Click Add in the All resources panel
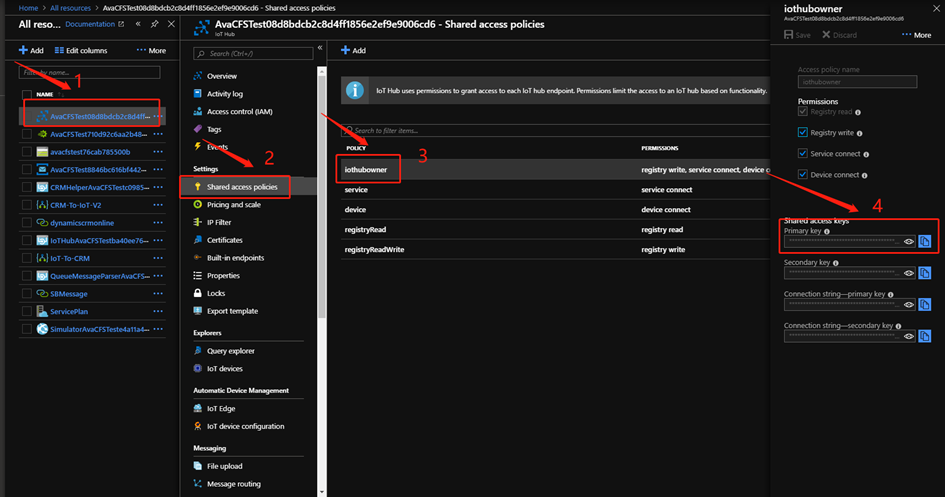 tap(31, 51)
